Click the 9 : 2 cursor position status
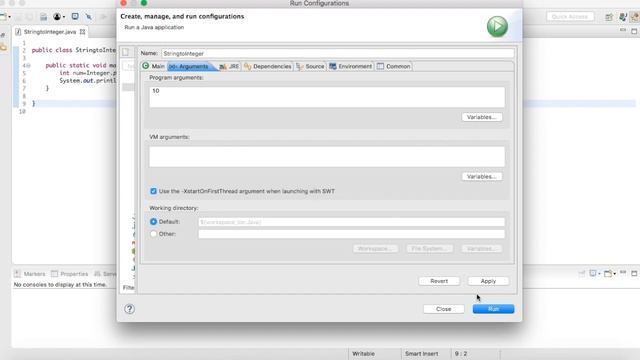The height and width of the screenshot is (360, 640). [461, 354]
